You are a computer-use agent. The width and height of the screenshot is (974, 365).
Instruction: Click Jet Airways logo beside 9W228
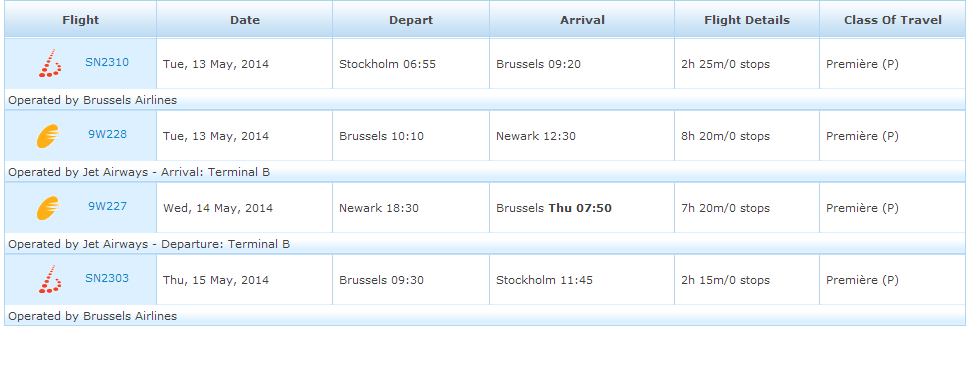click(48, 136)
